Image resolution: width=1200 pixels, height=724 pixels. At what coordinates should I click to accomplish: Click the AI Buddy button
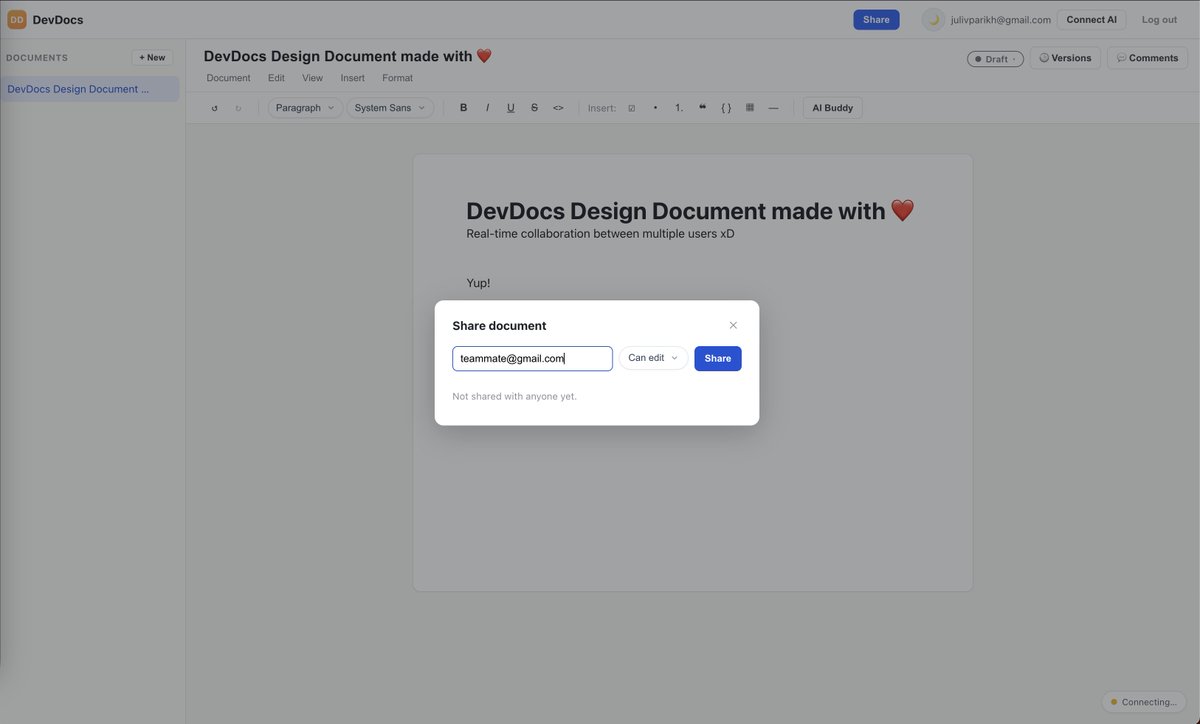(832, 108)
